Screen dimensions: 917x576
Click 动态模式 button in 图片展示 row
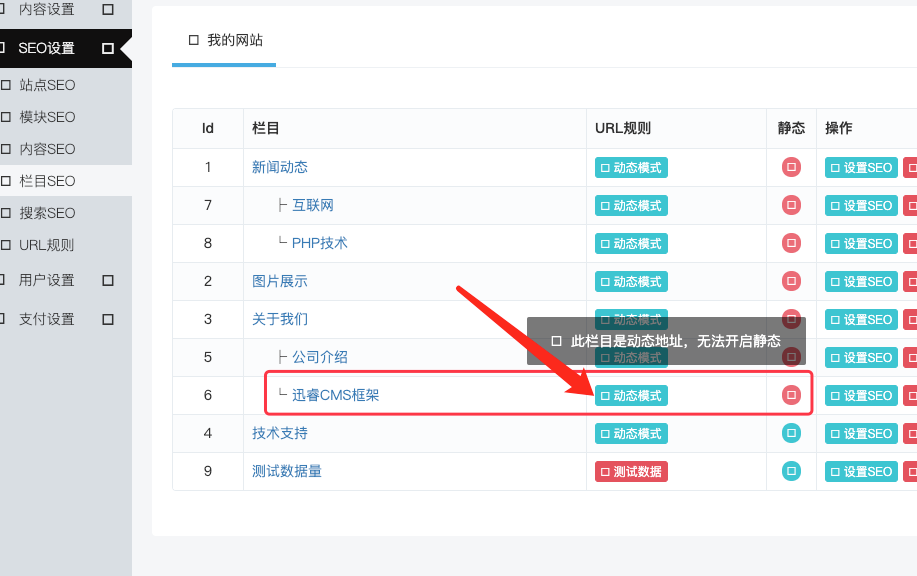[631, 282]
